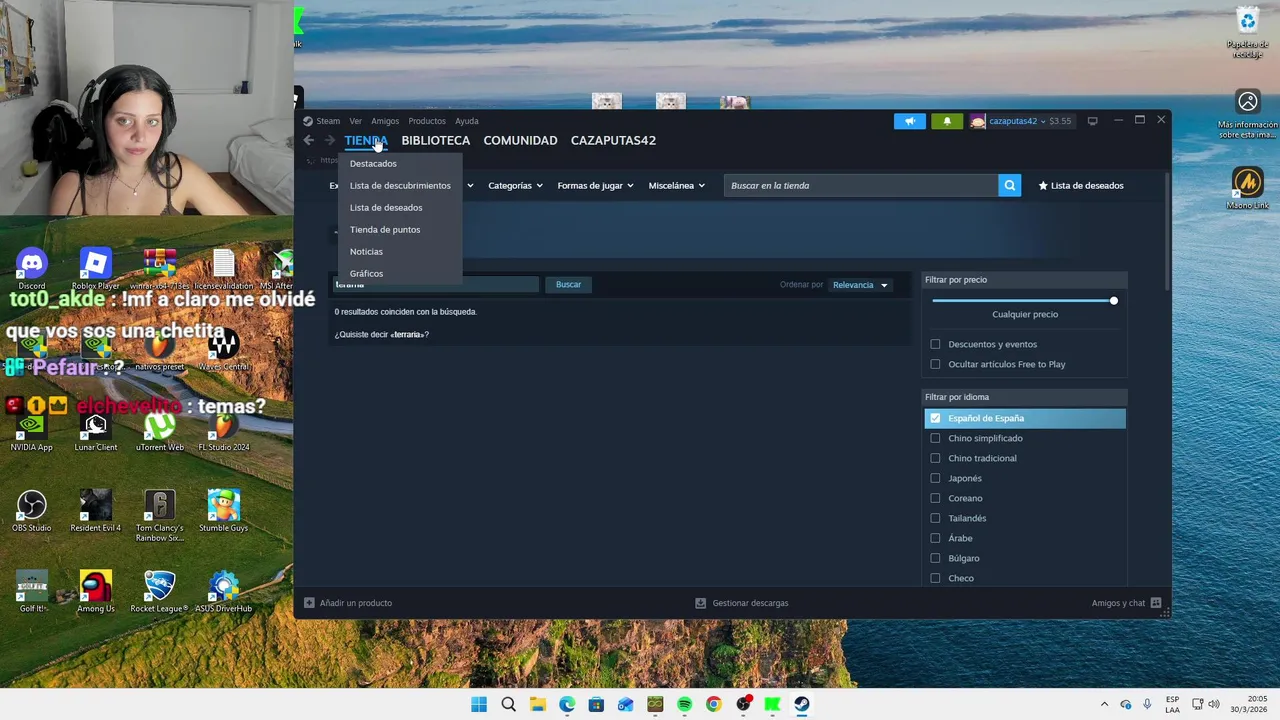The image size is (1280, 720).
Task: Open the Relevancia sort dropdown
Action: click(860, 285)
